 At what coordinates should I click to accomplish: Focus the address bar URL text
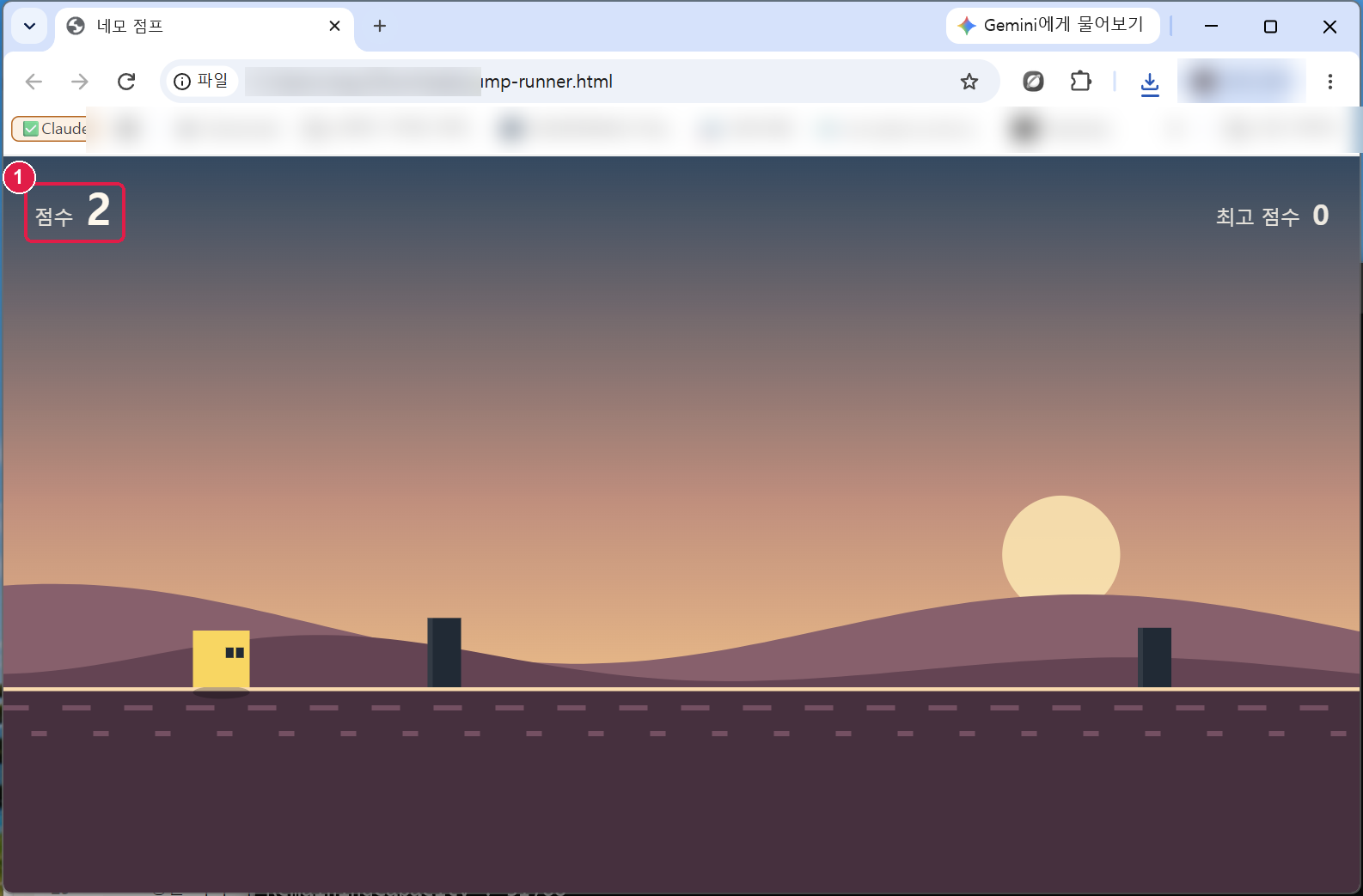[546, 82]
